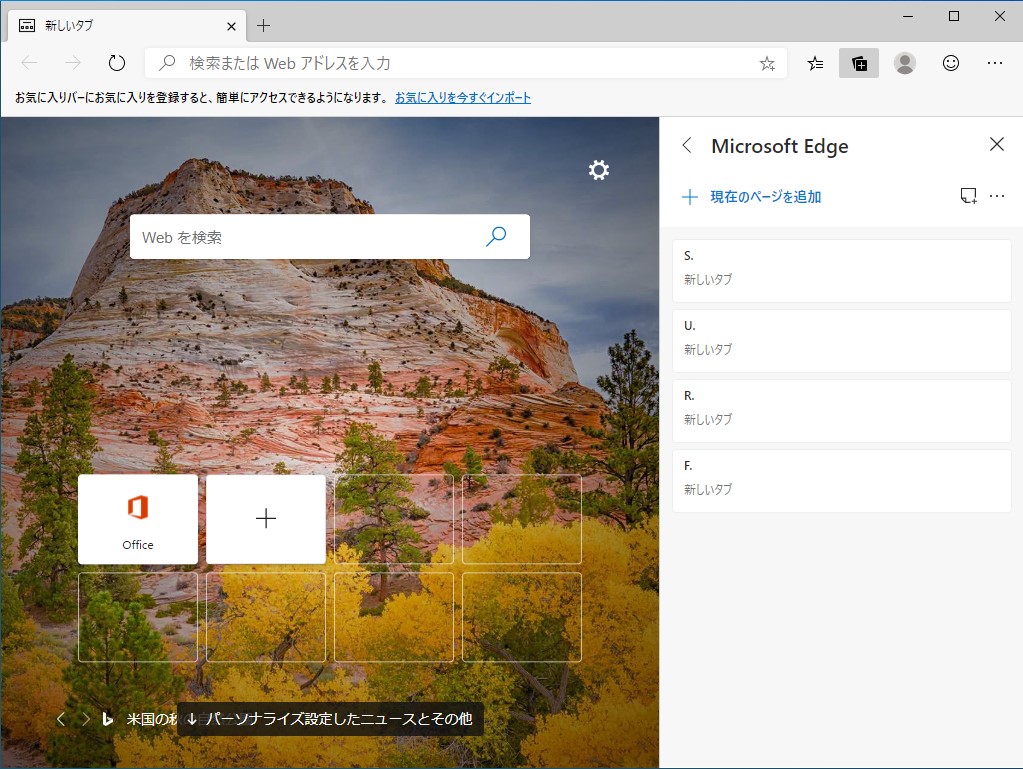Refresh the current page
The width and height of the screenshot is (1023, 769).
(x=116, y=62)
